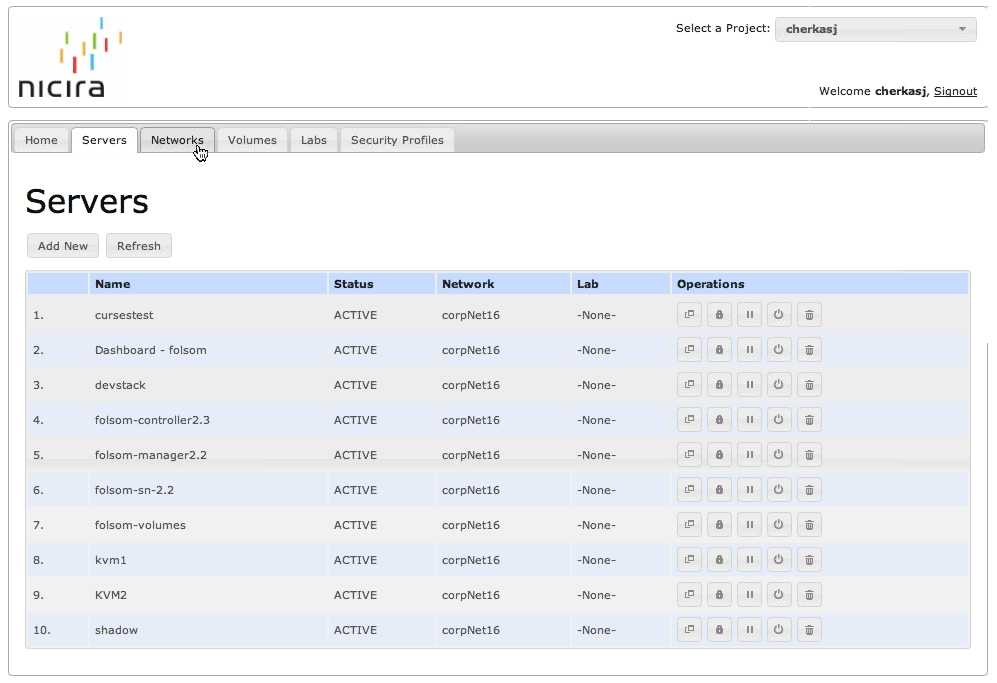
Task: Open console window for kvm1 server
Action: 689,560
